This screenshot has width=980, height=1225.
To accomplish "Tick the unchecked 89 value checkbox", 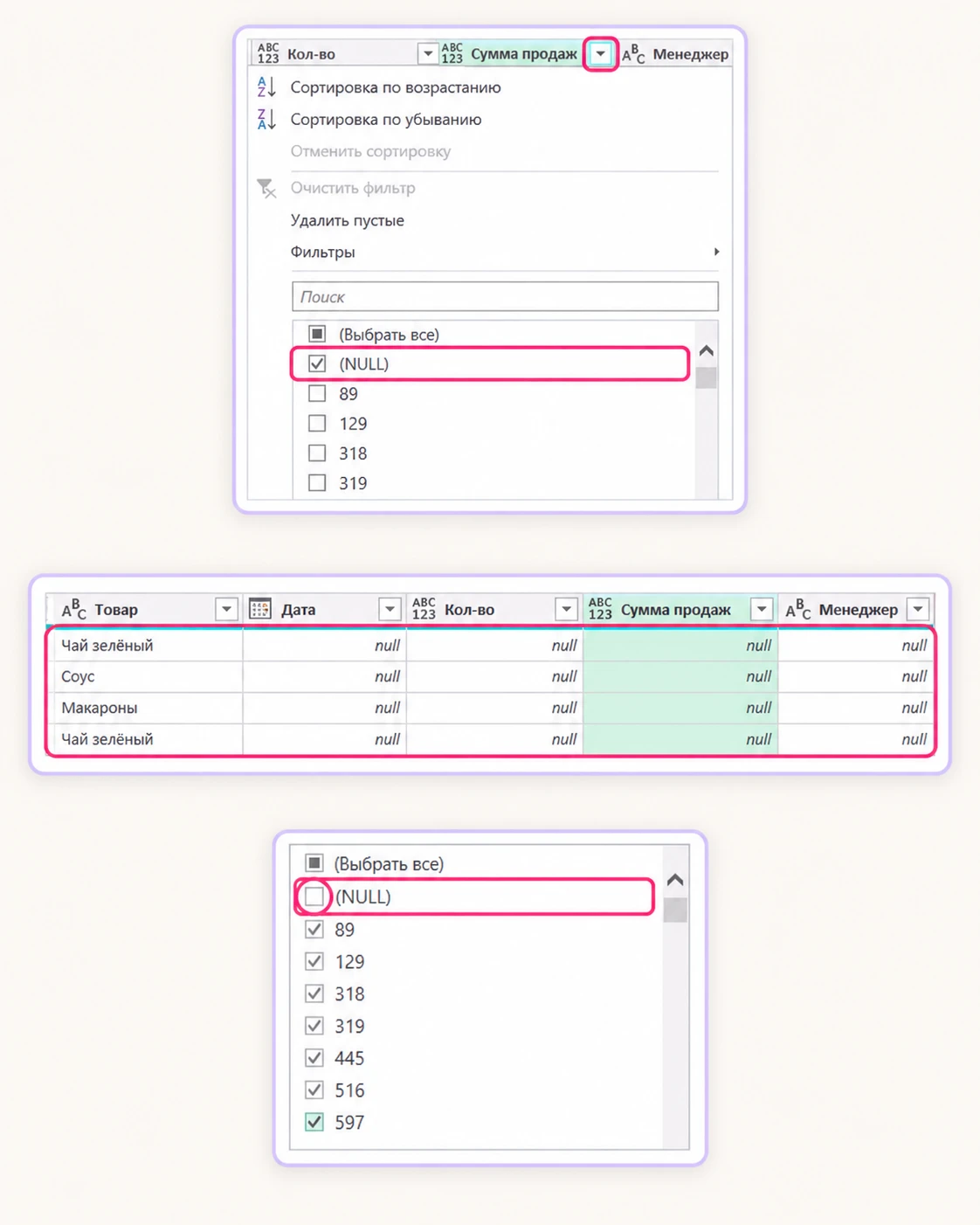I will click(317, 393).
